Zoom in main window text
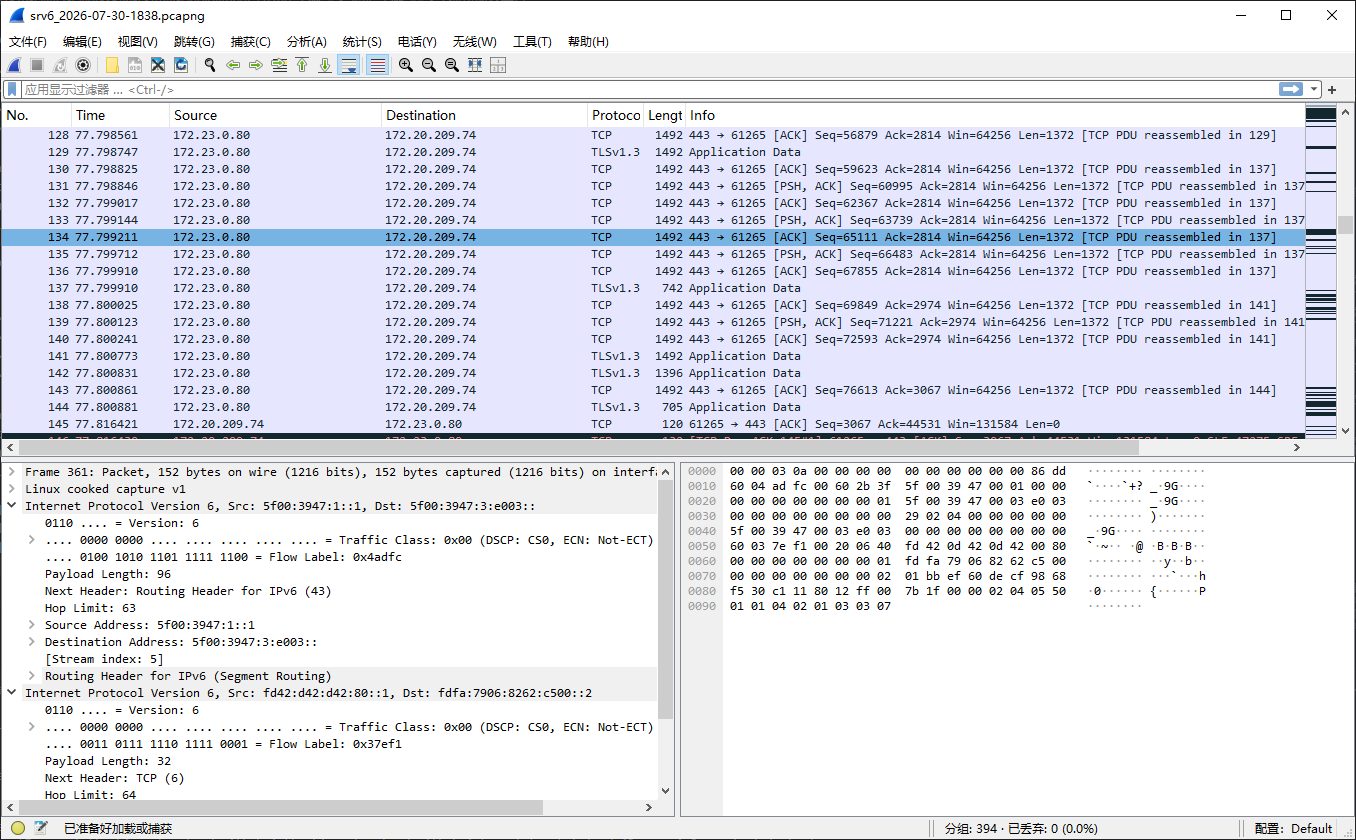The image size is (1356, 840). pos(406,65)
